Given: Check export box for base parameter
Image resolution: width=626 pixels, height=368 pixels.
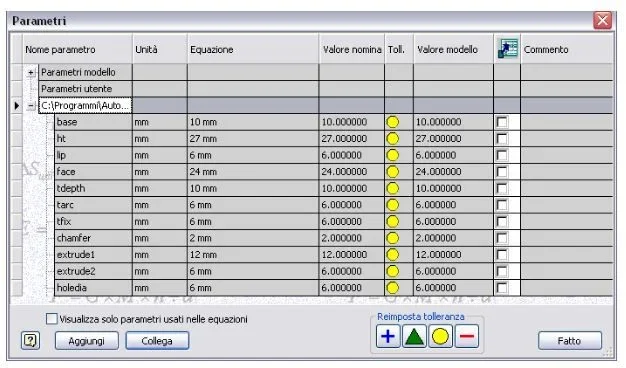Looking at the screenshot, I should click(502, 122).
